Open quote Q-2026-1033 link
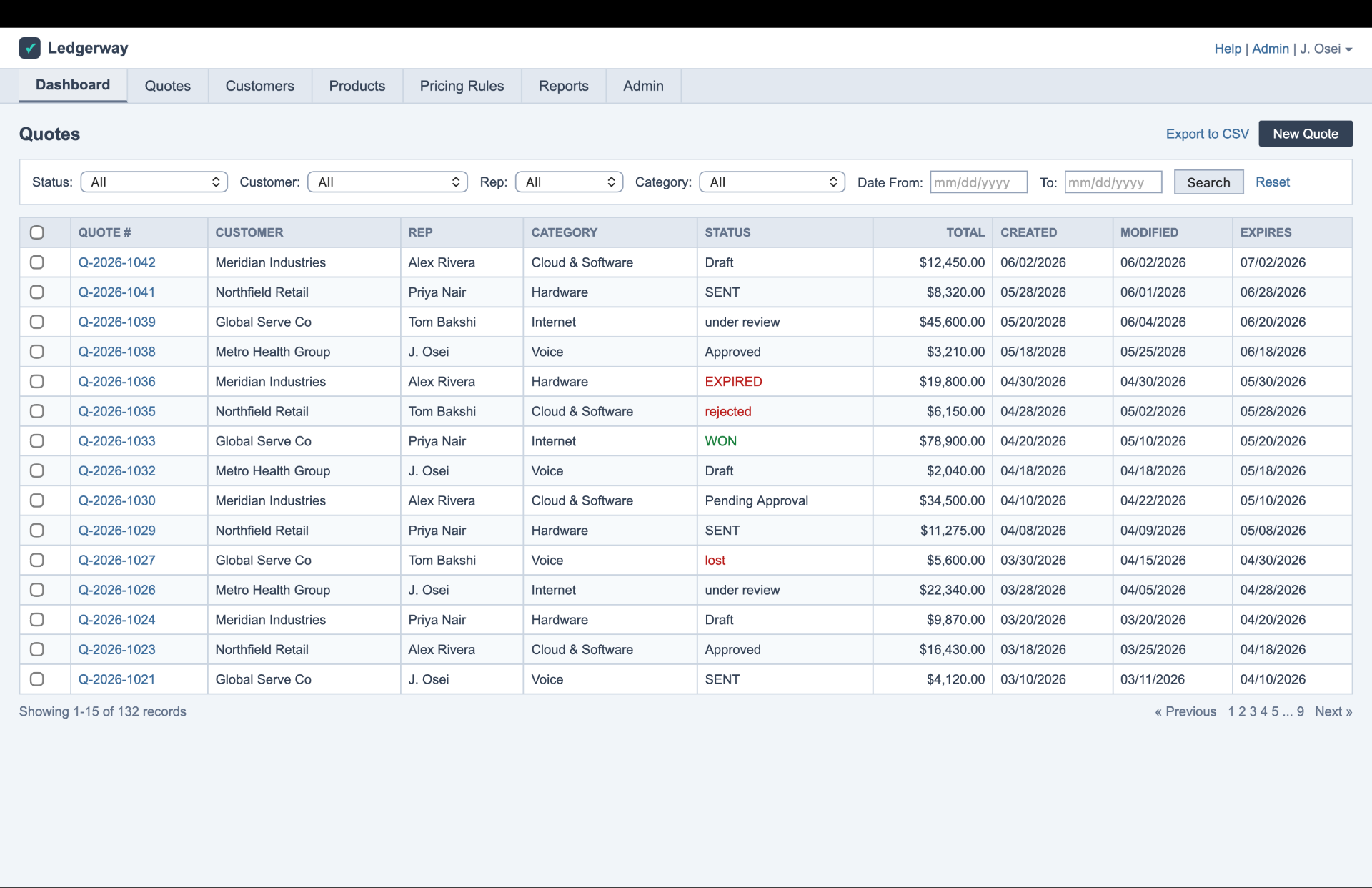Image resolution: width=1372 pixels, height=888 pixels. click(x=117, y=441)
